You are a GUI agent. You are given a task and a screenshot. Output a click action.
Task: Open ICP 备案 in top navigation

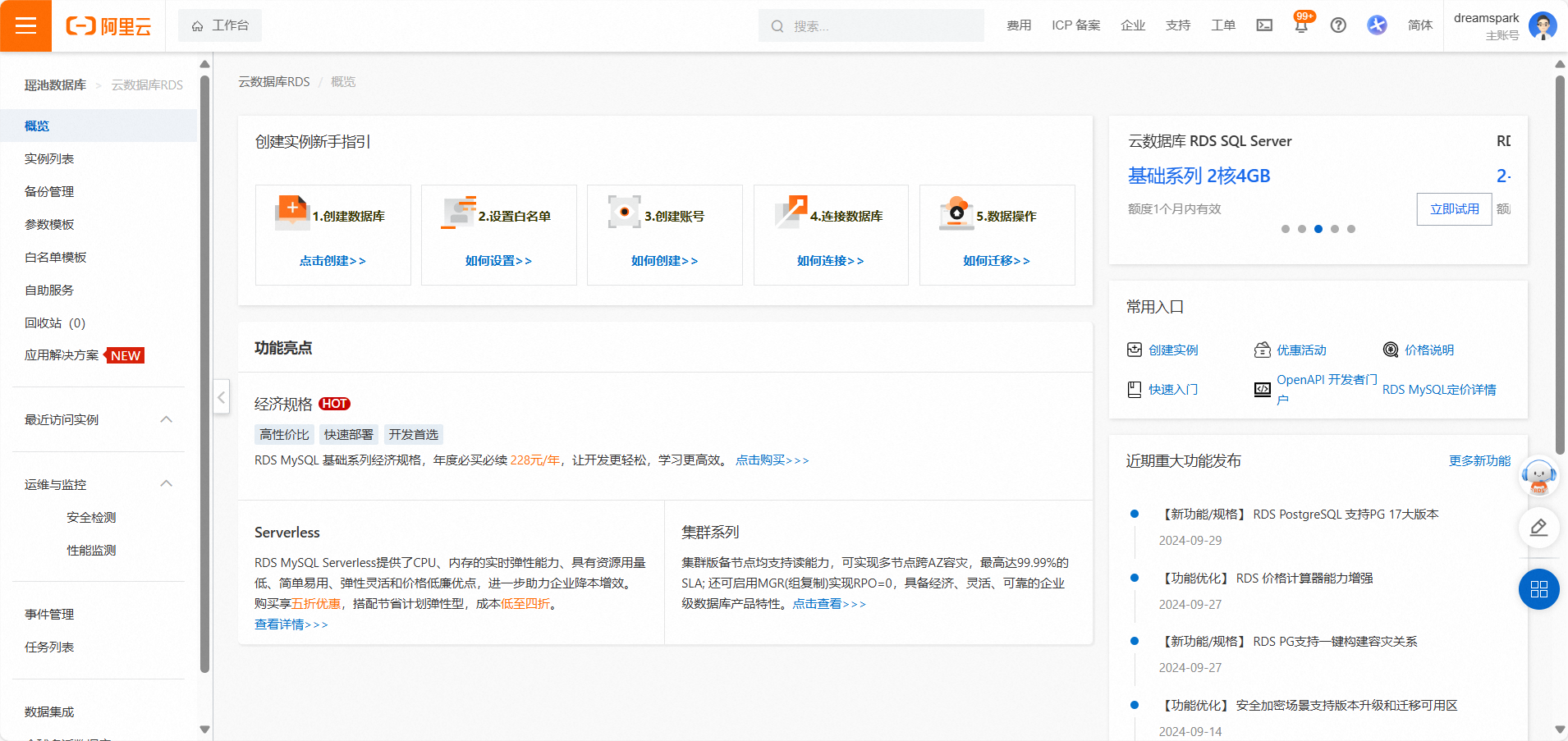pos(1076,25)
